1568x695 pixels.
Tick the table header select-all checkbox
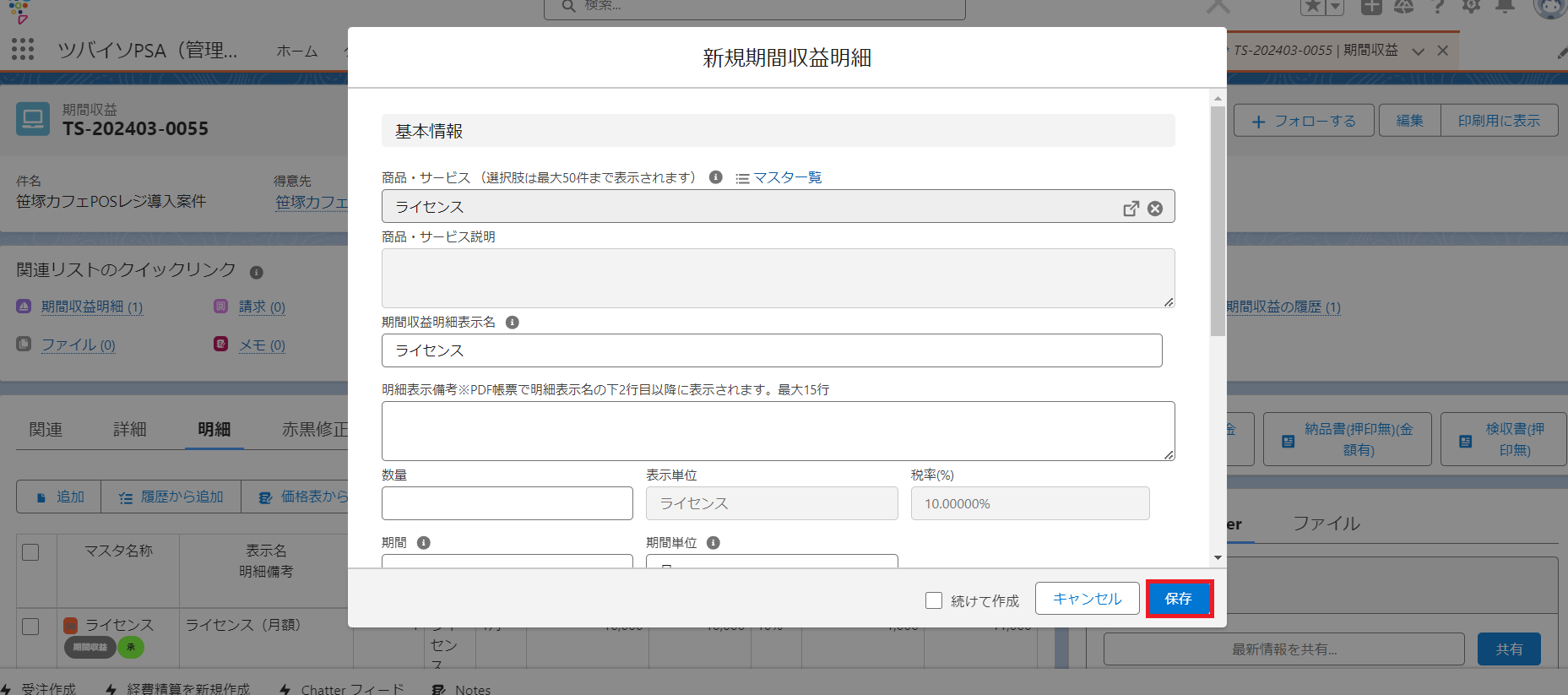click(30, 552)
